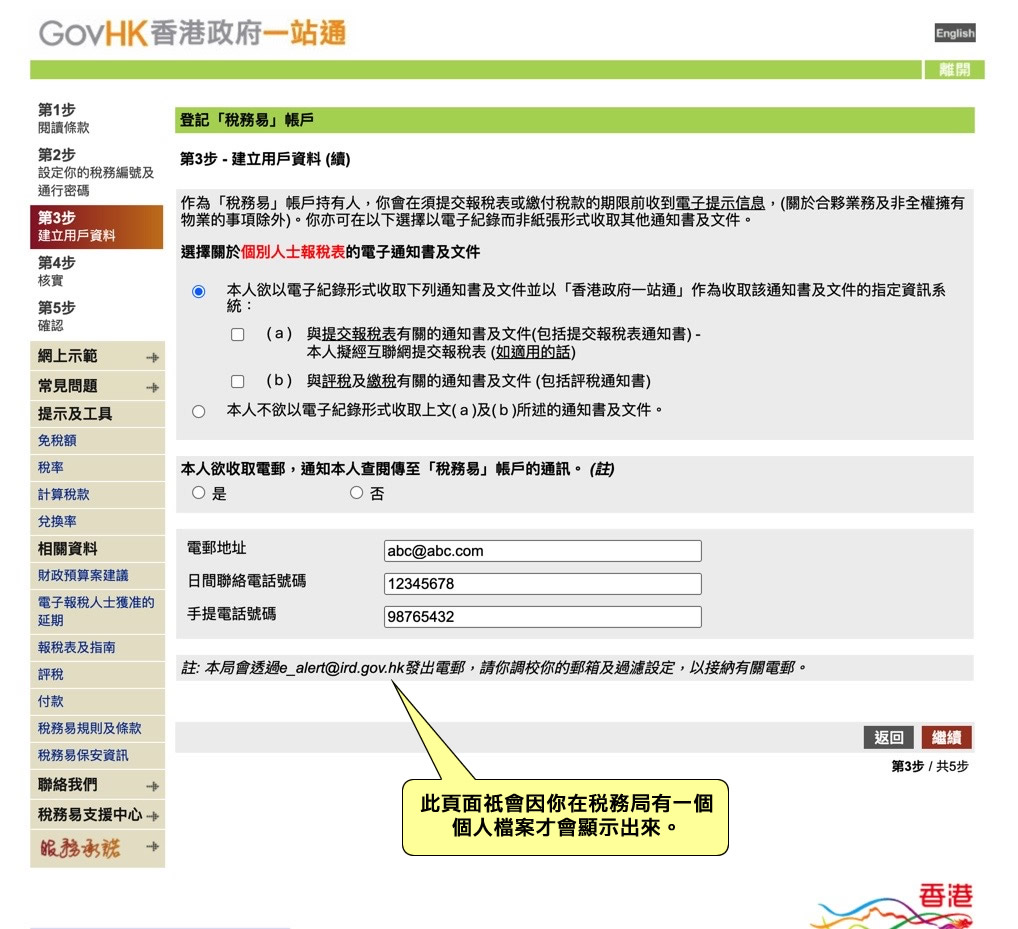Select the highlighted 第3步 建立用戶資料 step
Screen dimensions: 1018x929
tap(97, 227)
